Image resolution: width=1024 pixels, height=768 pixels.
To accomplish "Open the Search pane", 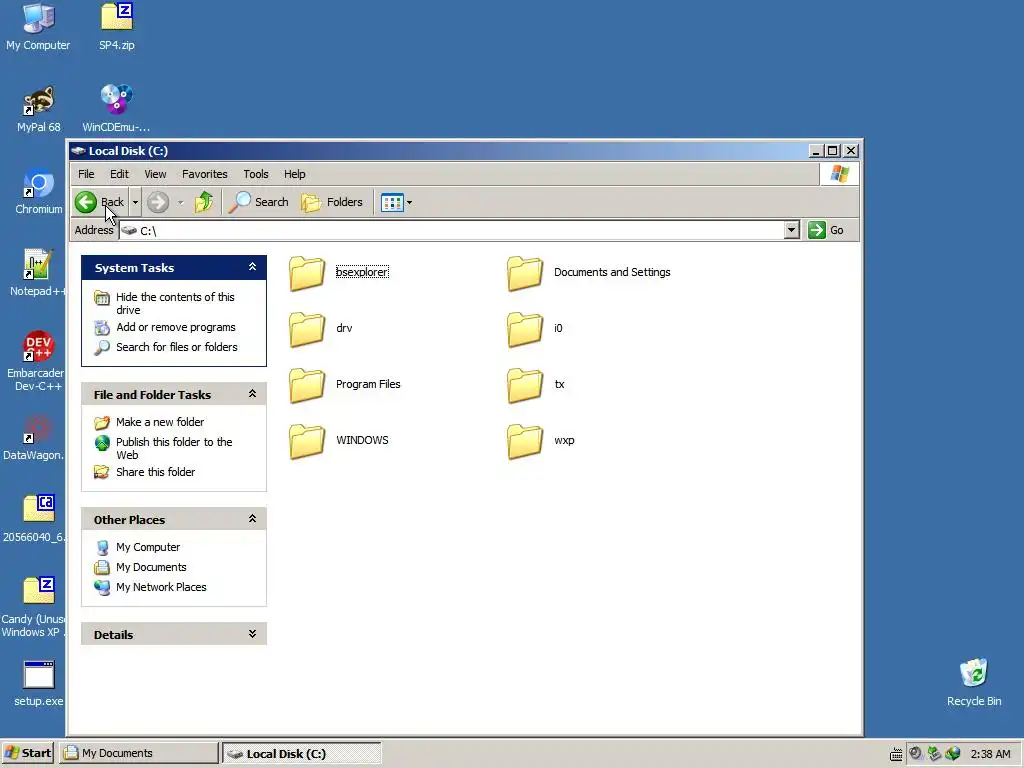I will pyautogui.click(x=259, y=202).
